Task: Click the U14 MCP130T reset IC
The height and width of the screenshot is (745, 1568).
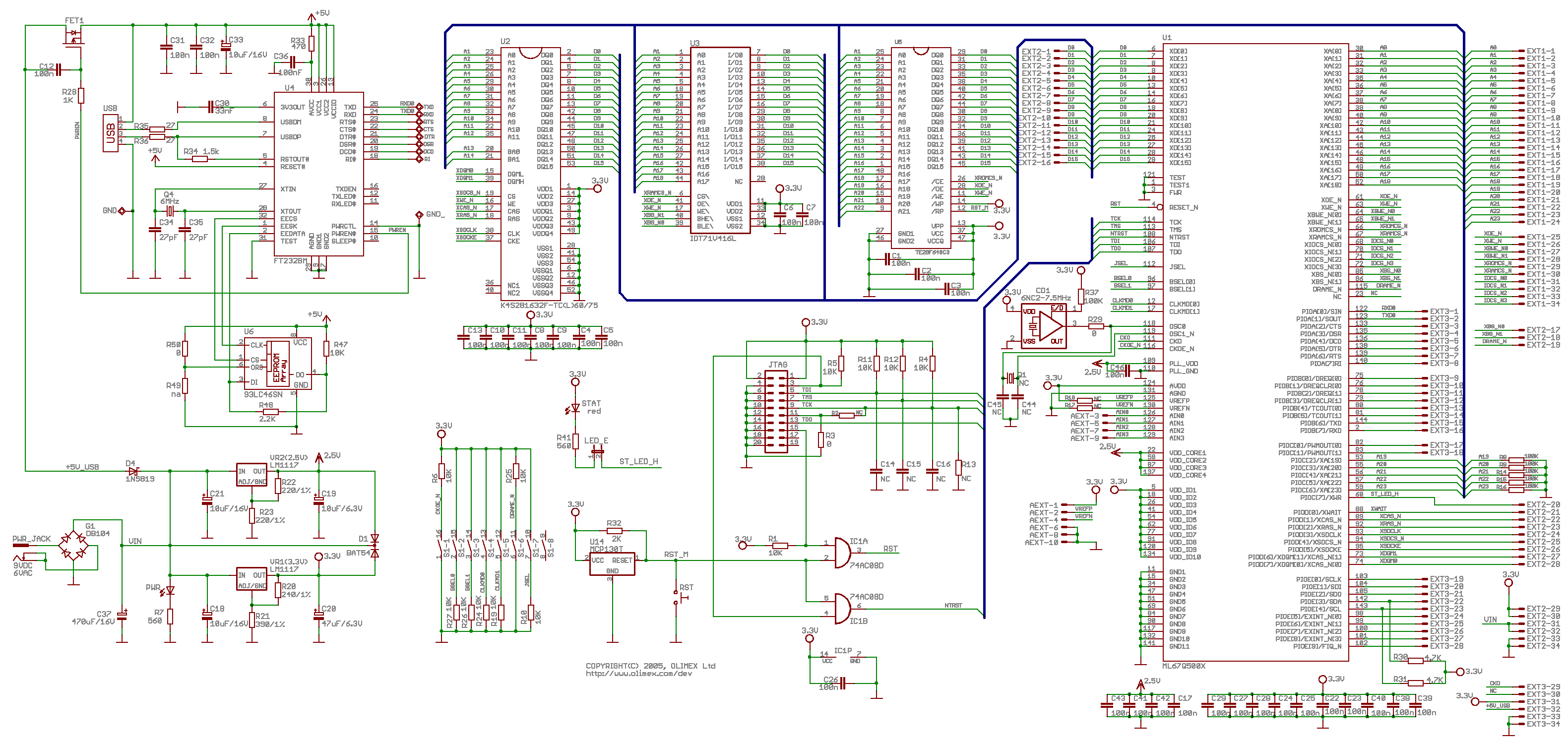Action: click(x=612, y=563)
